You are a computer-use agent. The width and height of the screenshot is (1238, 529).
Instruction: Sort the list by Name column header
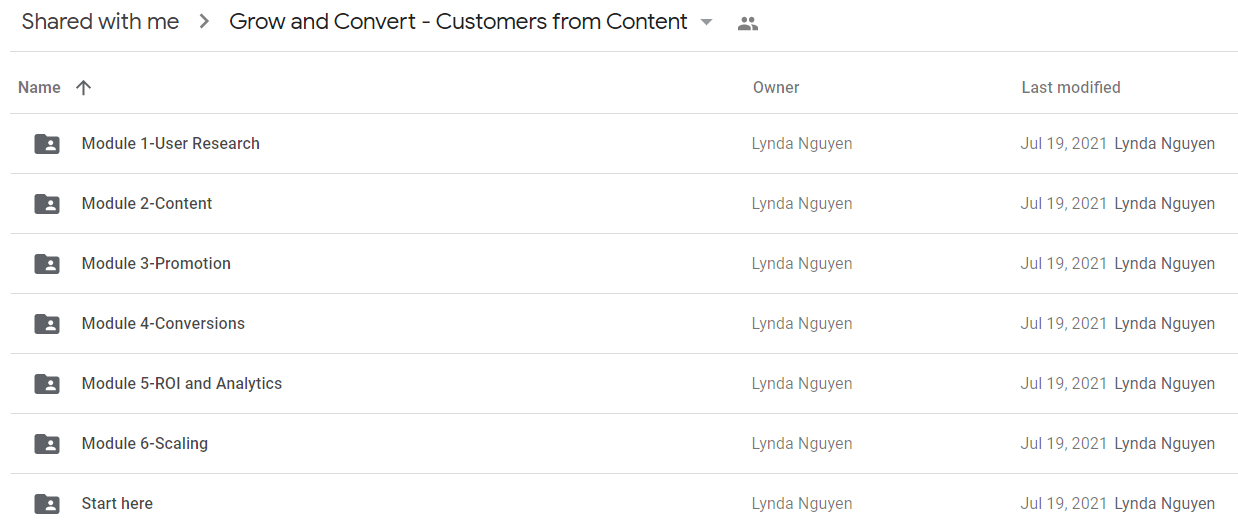[x=39, y=88]
